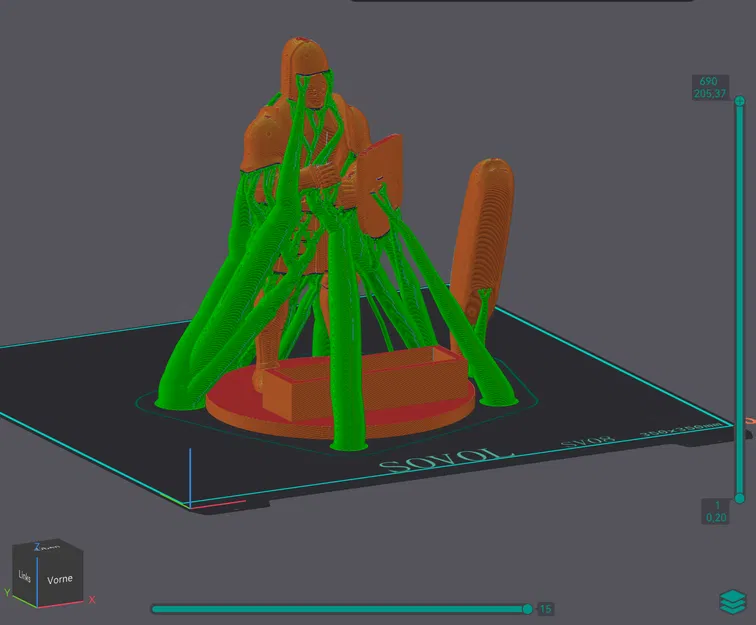
Task: Click the top face of the view cube
Action: pos(48,547)
